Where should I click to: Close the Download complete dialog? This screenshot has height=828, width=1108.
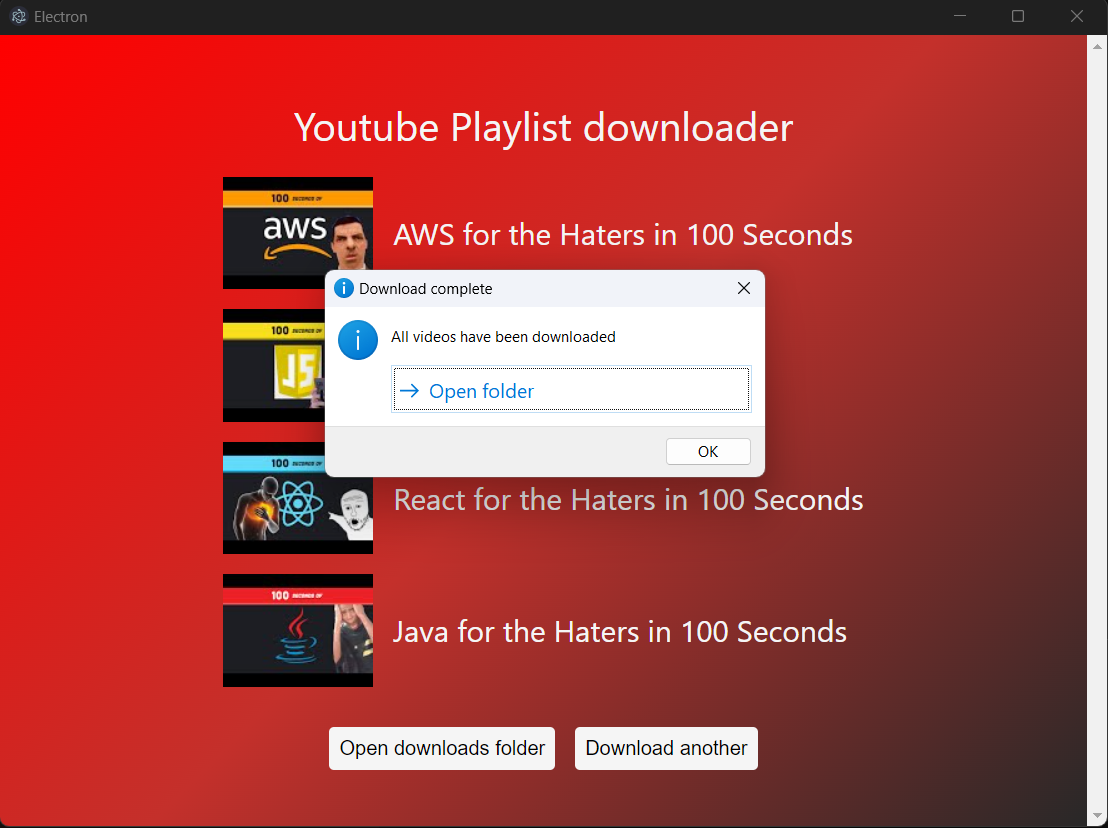(x=743, y=288)
